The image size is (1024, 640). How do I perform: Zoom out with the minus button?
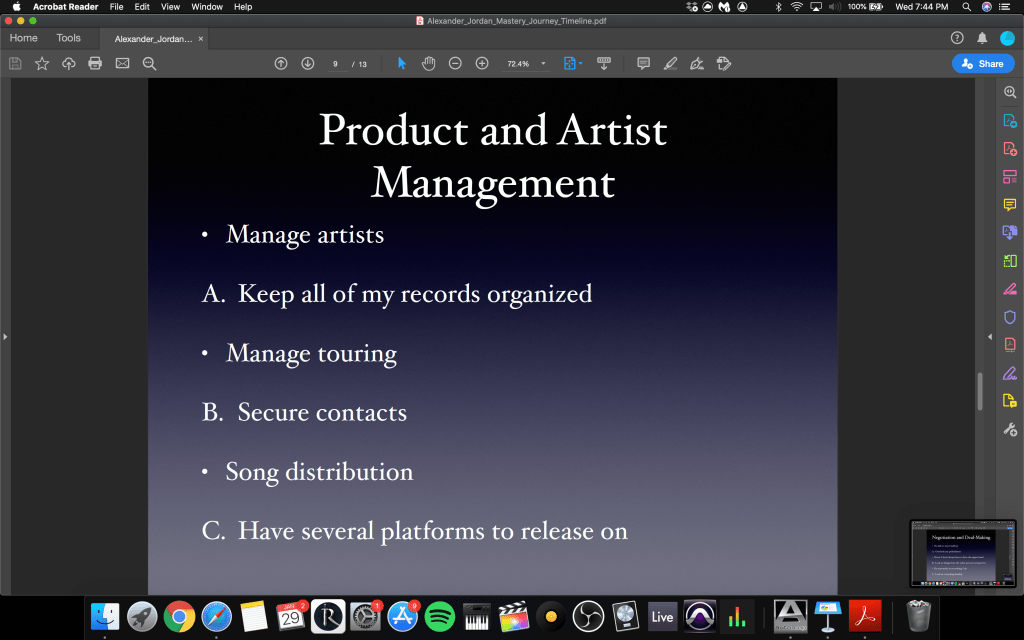[455, 63]
